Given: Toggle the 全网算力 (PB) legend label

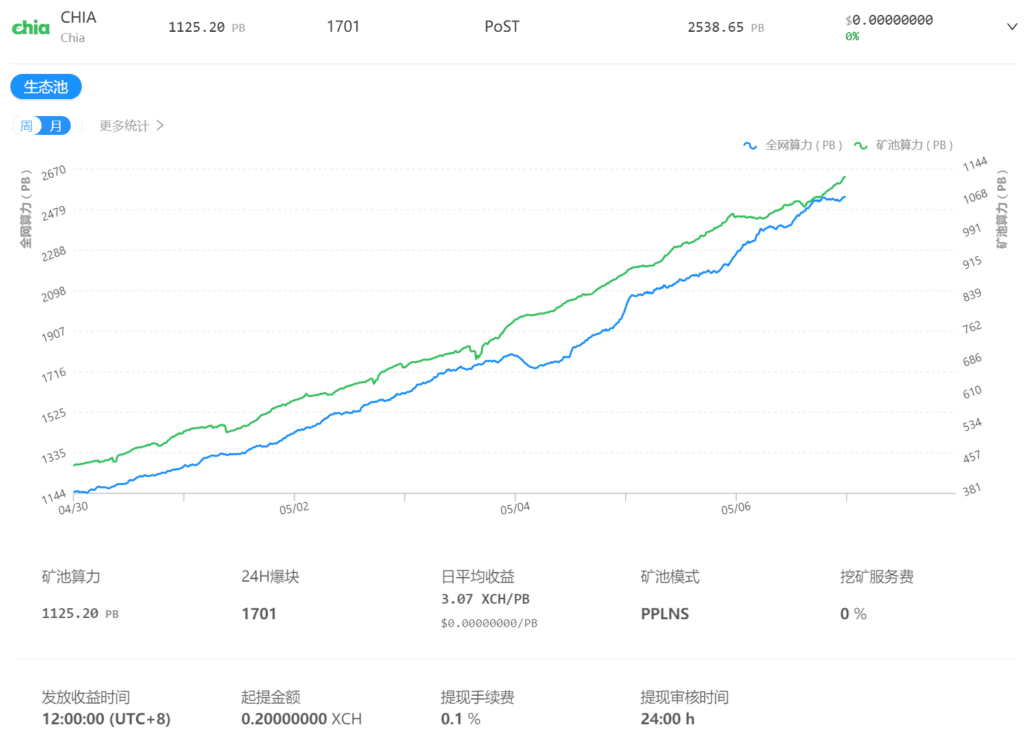Looking at the screenshot, I should click(804, 145).
